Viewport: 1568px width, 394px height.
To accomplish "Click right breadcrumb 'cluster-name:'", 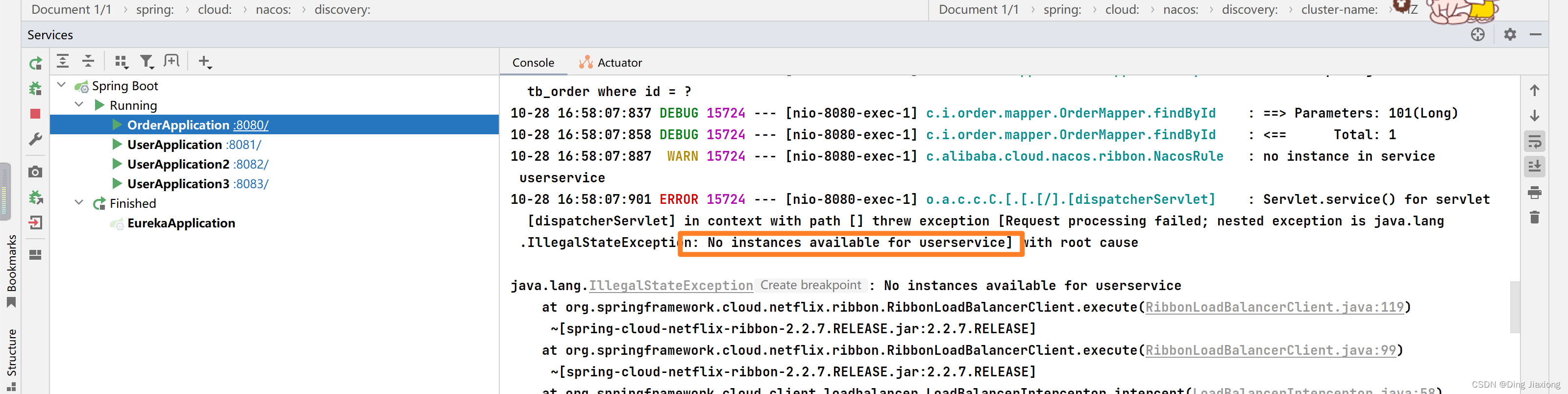I will pyautogui.click(x=1339, y=9).
